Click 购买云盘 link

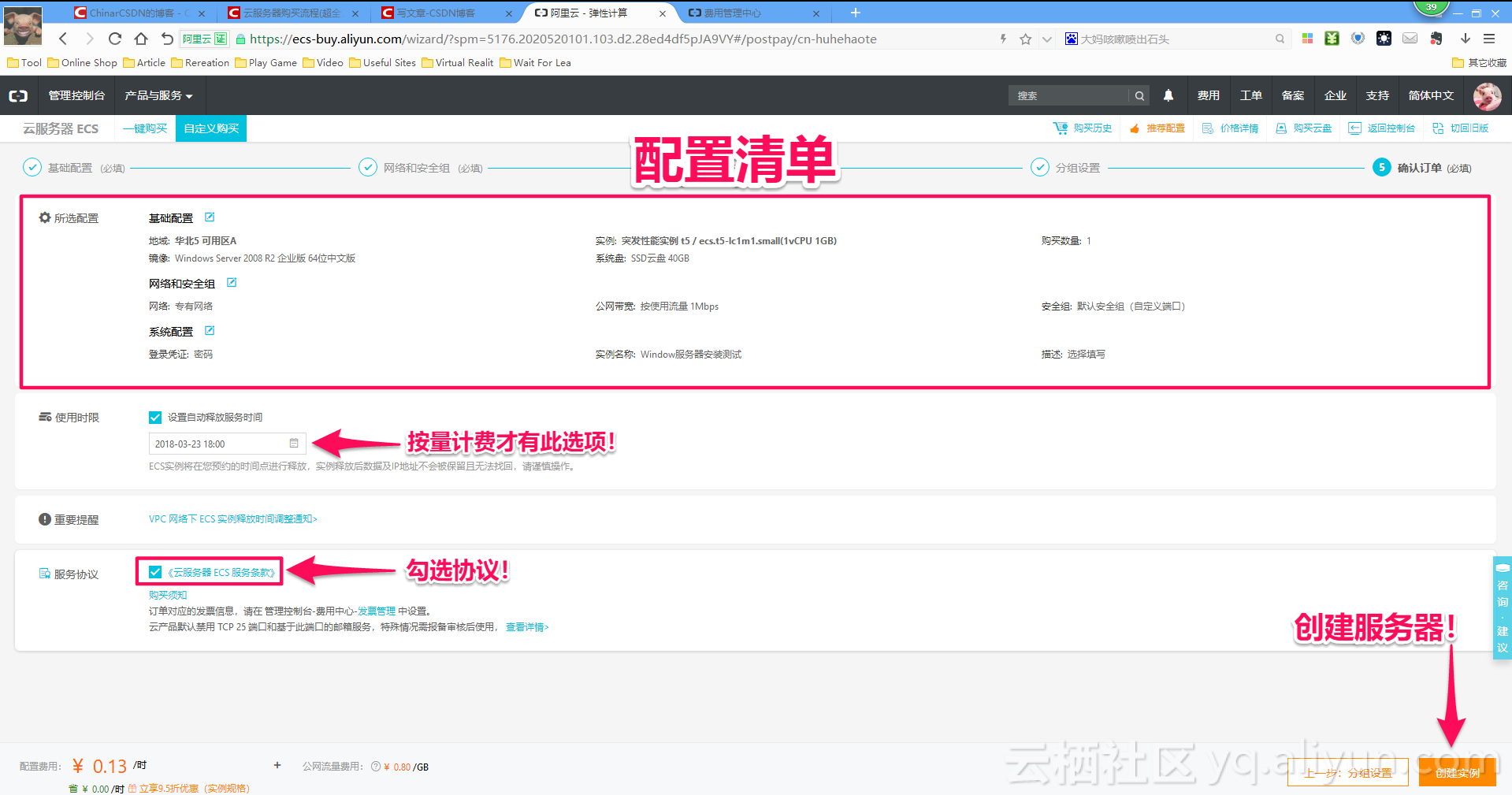(1303, 128)
